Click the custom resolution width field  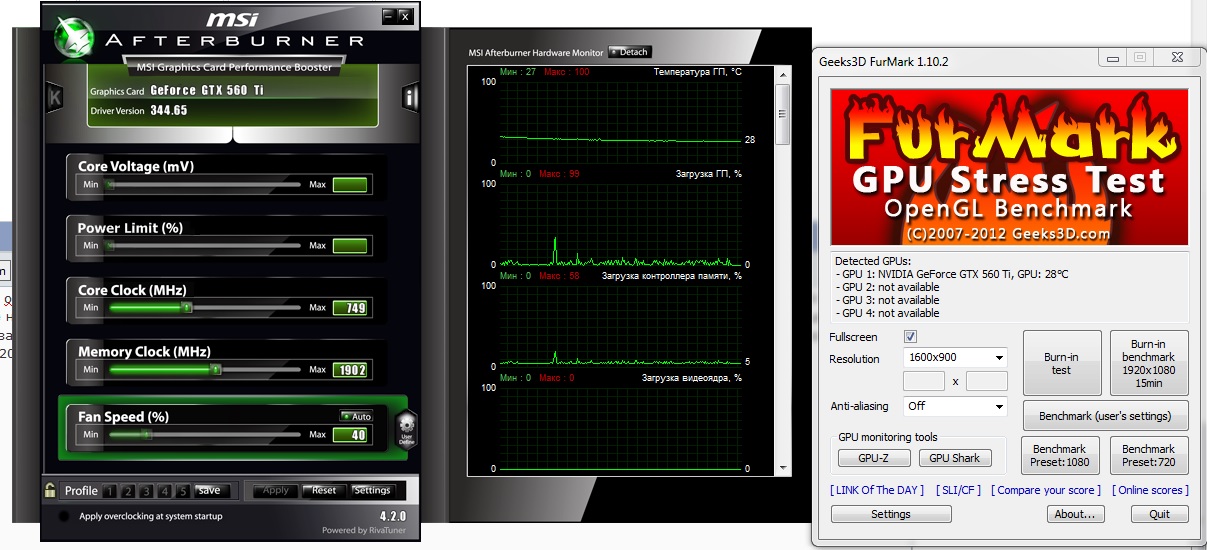924,381
